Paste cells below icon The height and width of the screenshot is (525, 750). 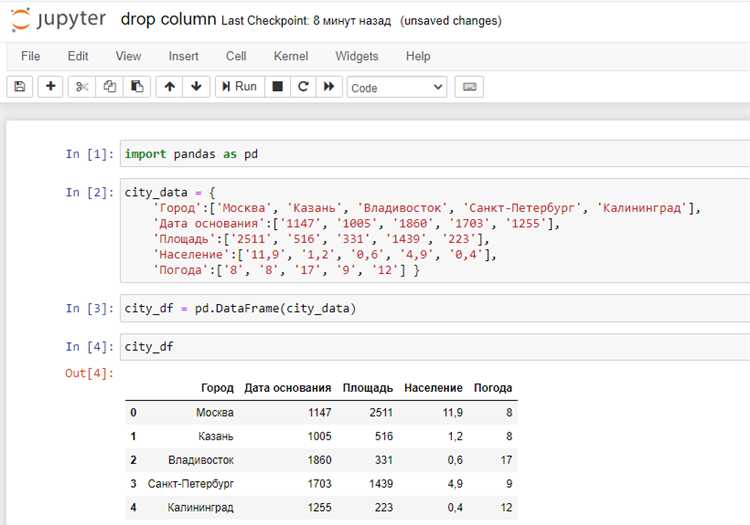137,87
